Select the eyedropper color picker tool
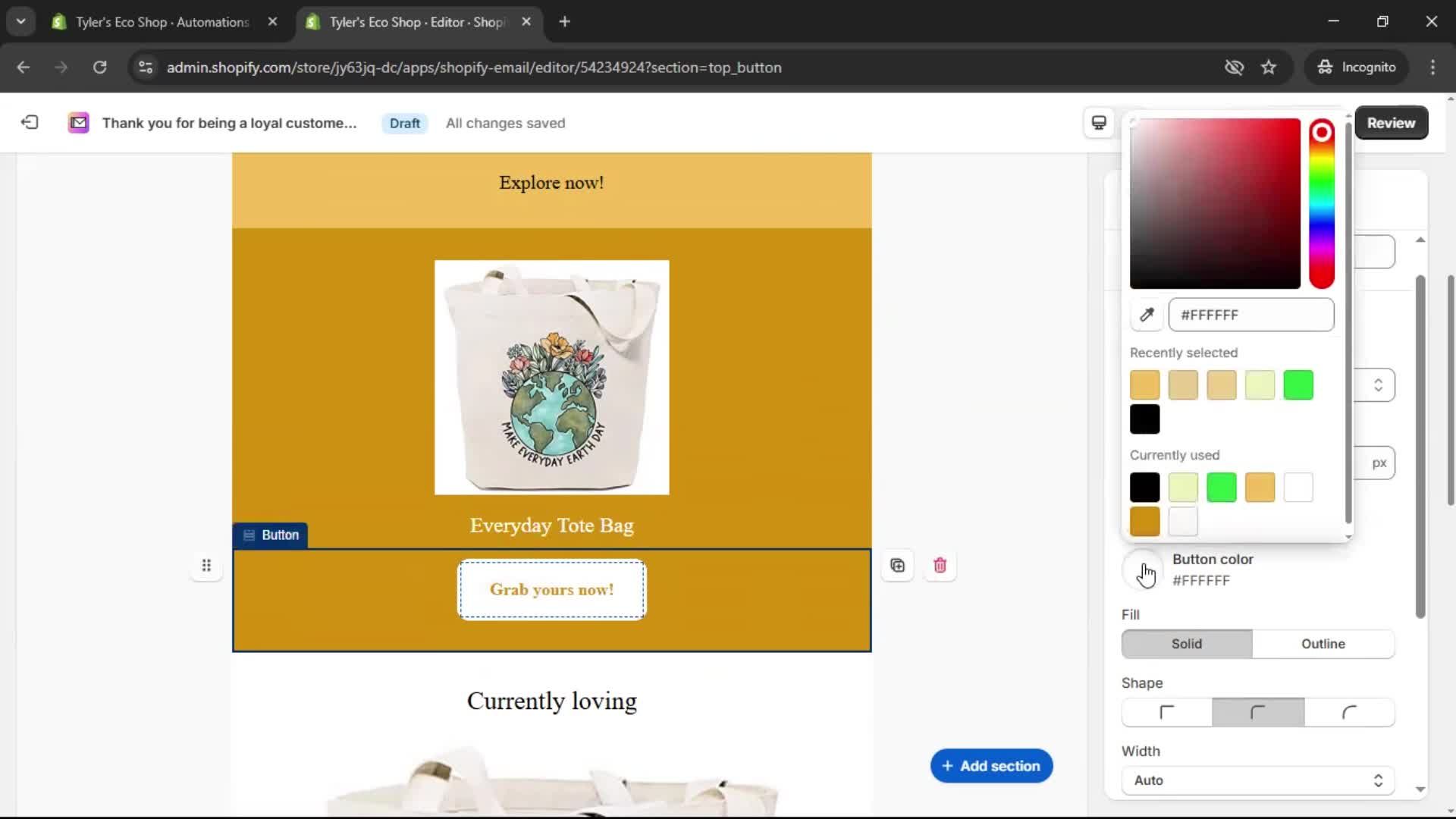The height and width of the screenshot is (819, 1456). [x=1147, y=315]
